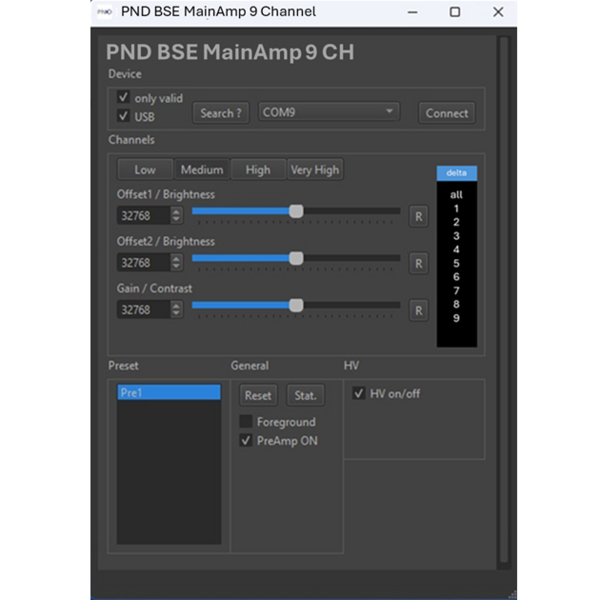Screen dimensions: 600x600
Task: Enable the Foreground checkbox
Action: pos(246,422)
